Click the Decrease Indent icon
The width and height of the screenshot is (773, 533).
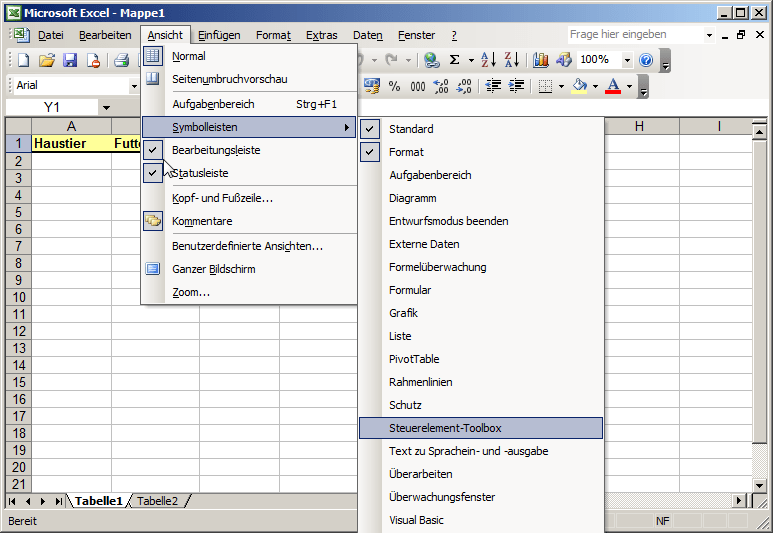(493, 86)
